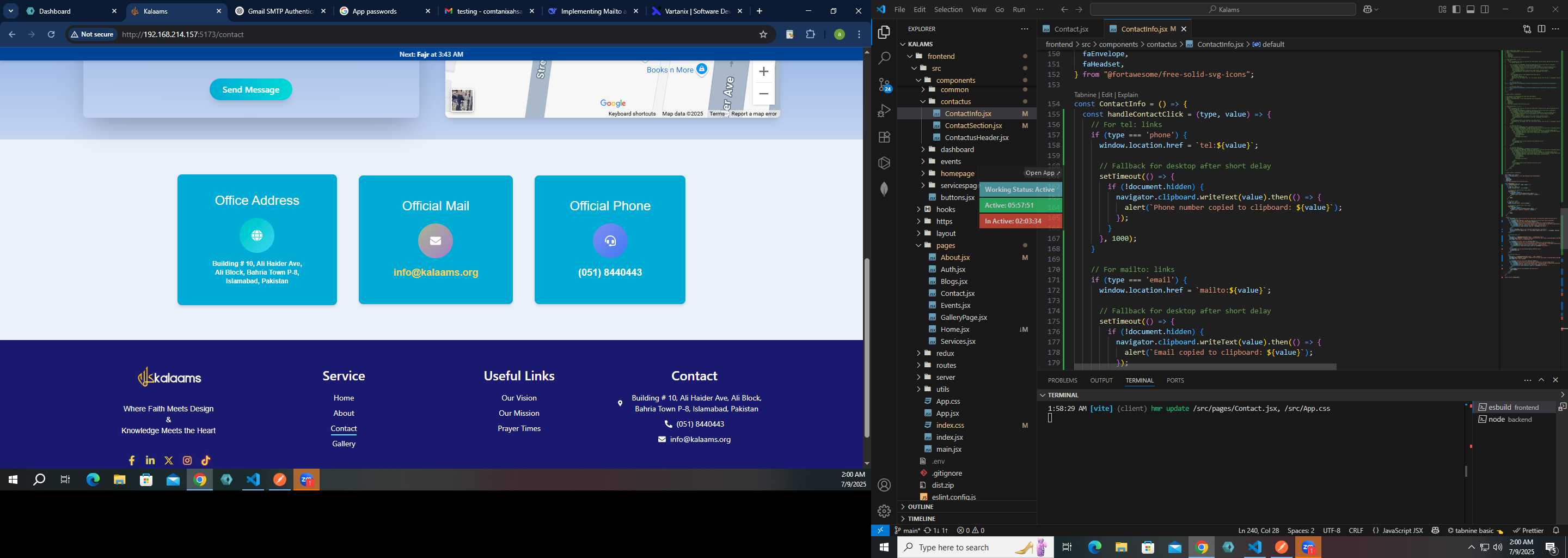Select the node backend terminal
The image size is (1568, 558).
1513,420
